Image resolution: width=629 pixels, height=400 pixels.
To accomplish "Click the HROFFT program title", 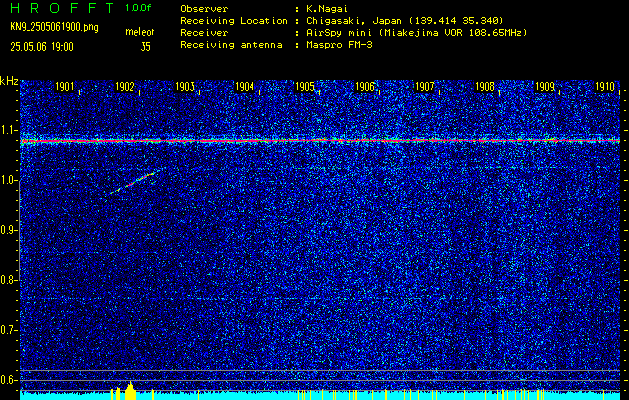I will [x=62, y=8].
